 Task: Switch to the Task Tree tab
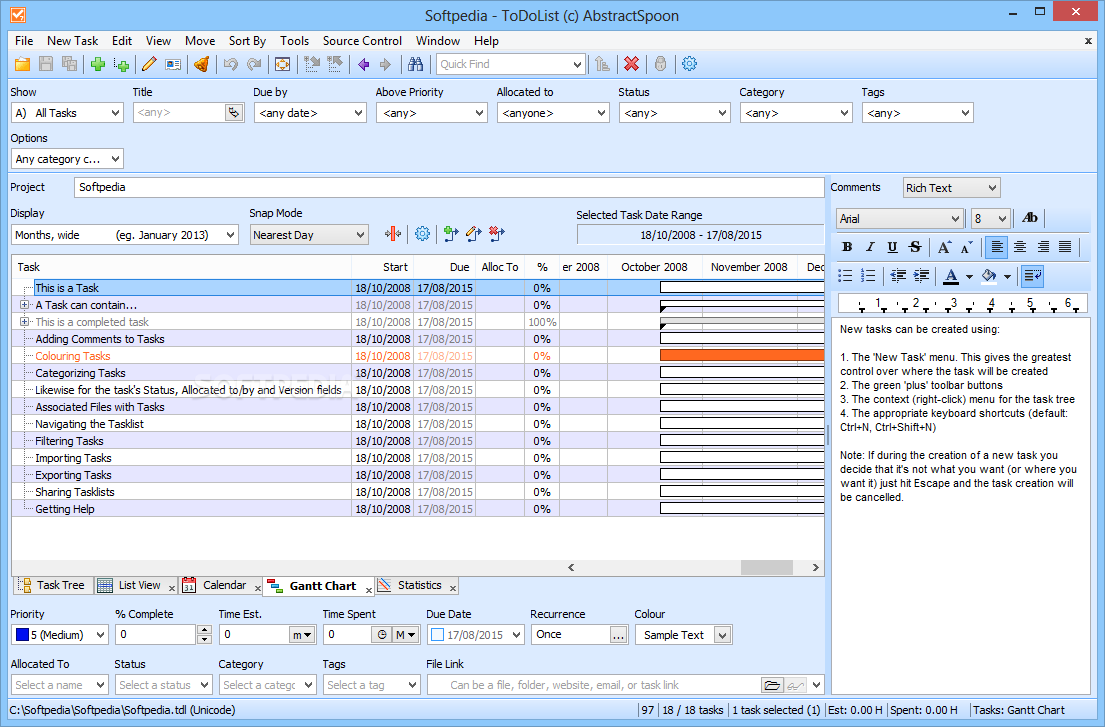click(x=54, y=585)
